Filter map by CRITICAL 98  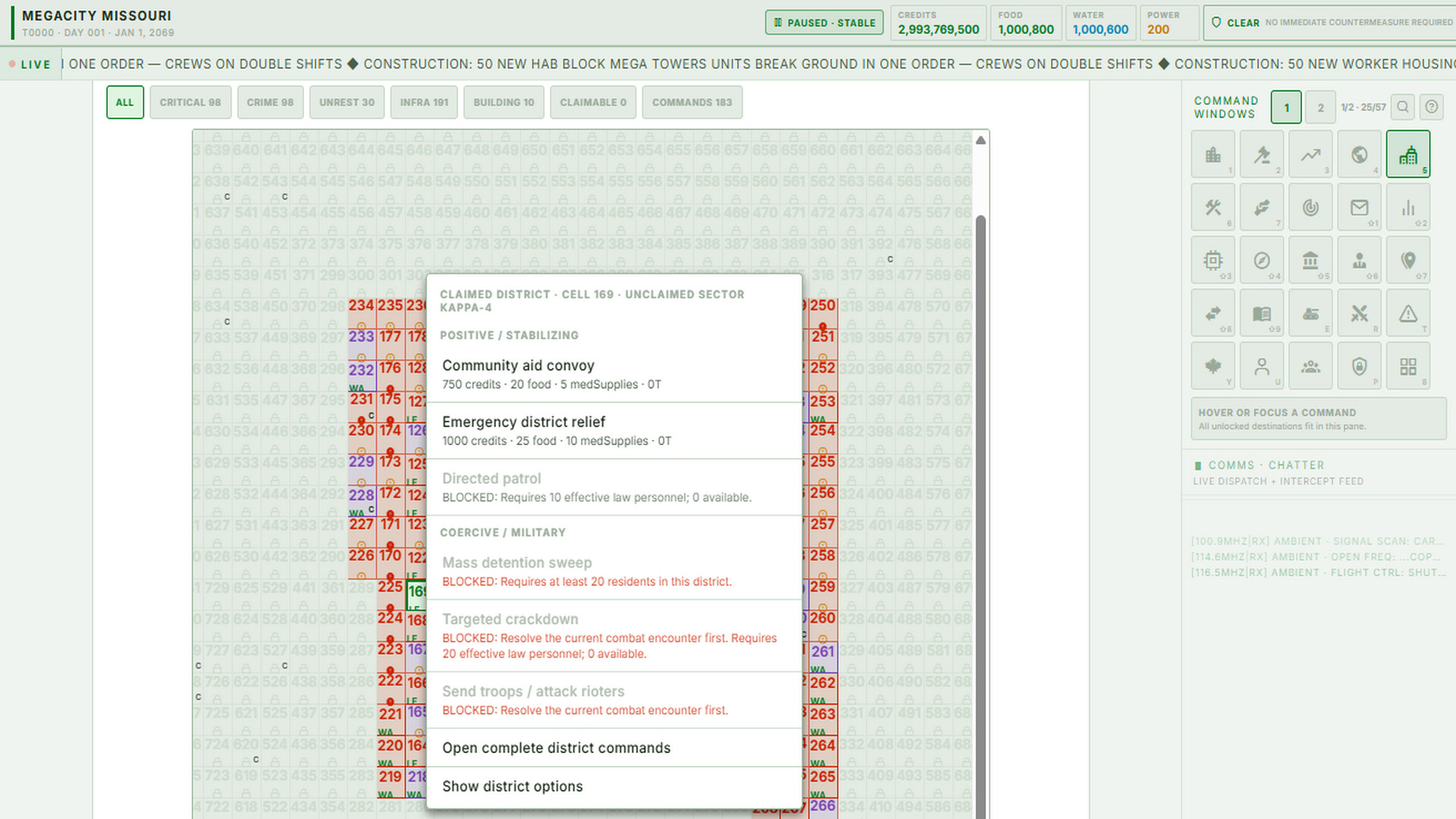(190, 102)
